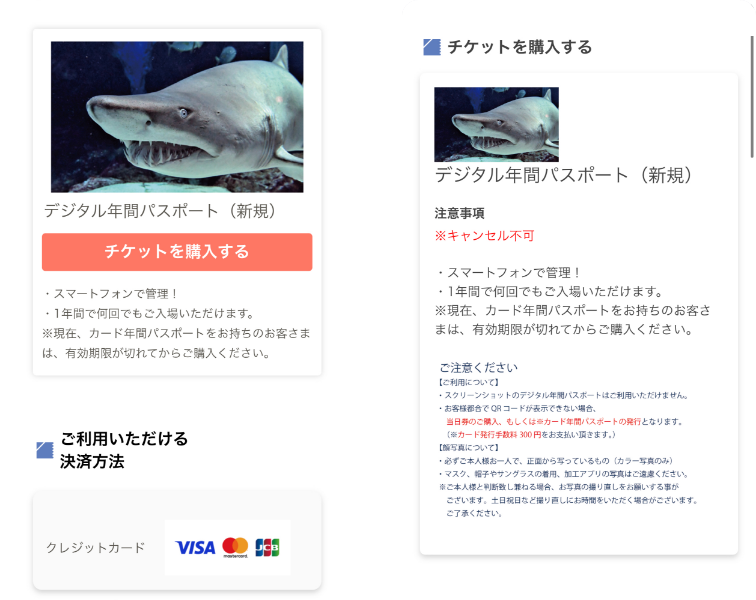
Task: Click the small shark image in purchase panel
Action: point(496,124)
